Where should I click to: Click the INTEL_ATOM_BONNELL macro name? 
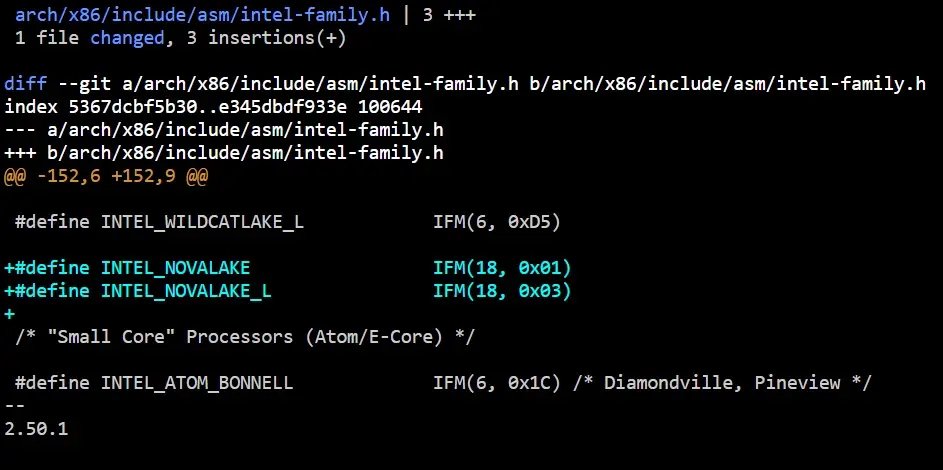[x=196, y=383]
